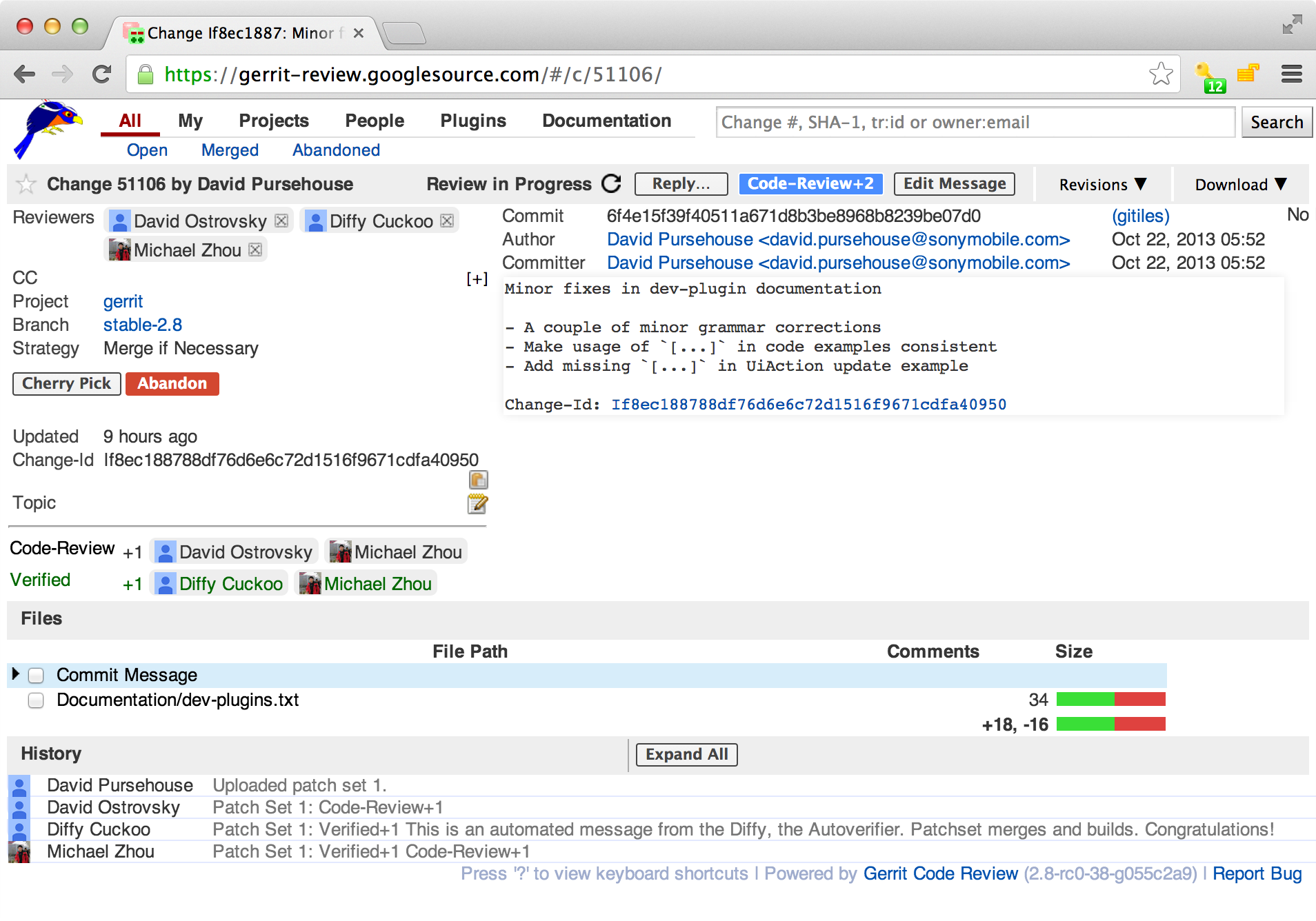Click the reload change icon next to Review in Progress
Viewport: 1316px width, 921px height.
611,183
